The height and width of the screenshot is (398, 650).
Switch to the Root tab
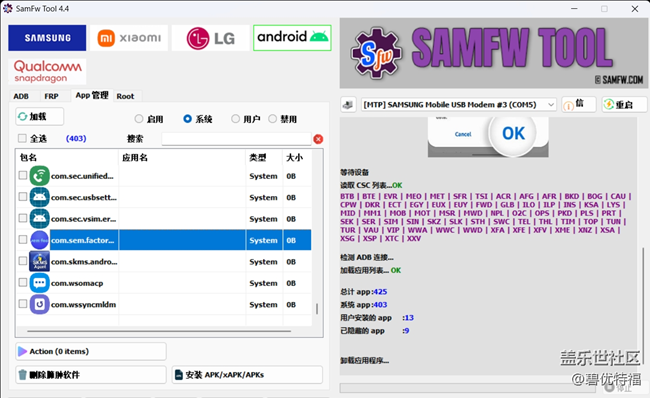(125, 96)
